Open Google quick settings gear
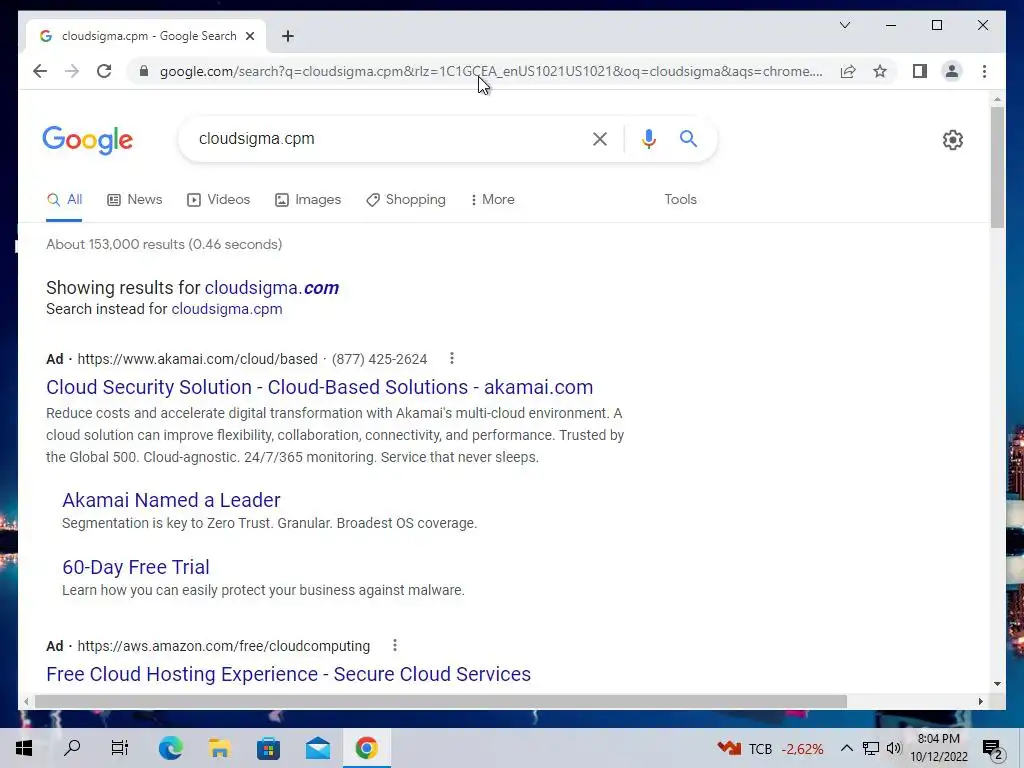 point(953,140)
